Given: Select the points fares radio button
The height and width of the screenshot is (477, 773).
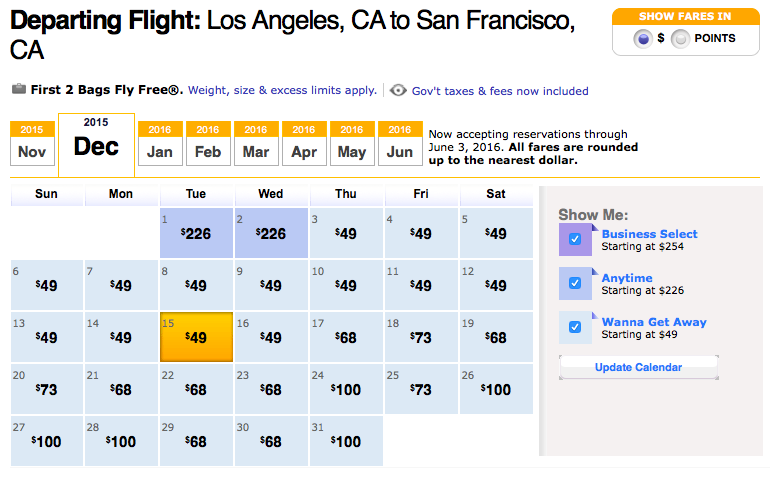Looking at the screenshot, I should (x=680, y=39).
